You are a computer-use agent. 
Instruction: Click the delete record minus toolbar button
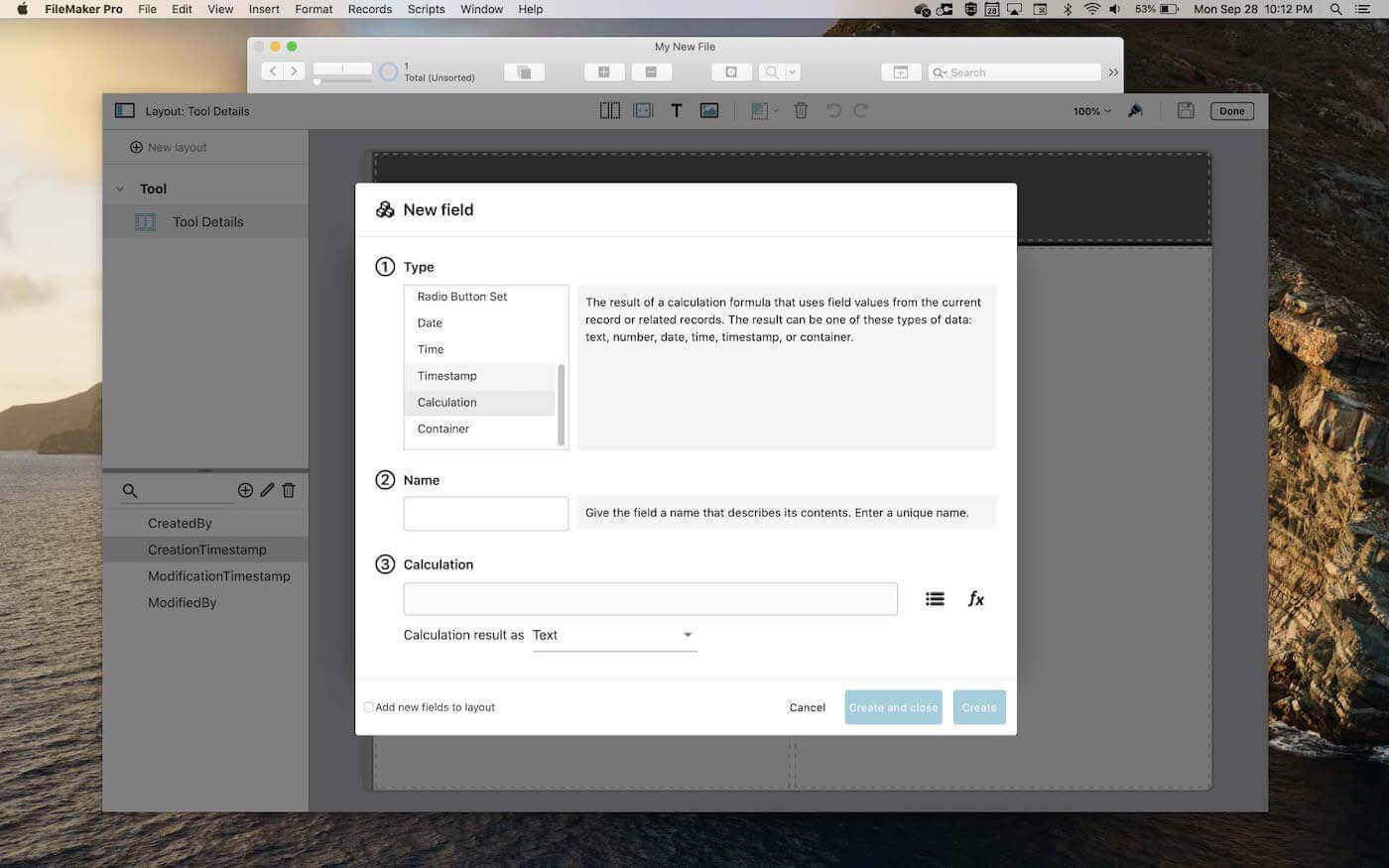pos(651,72)
